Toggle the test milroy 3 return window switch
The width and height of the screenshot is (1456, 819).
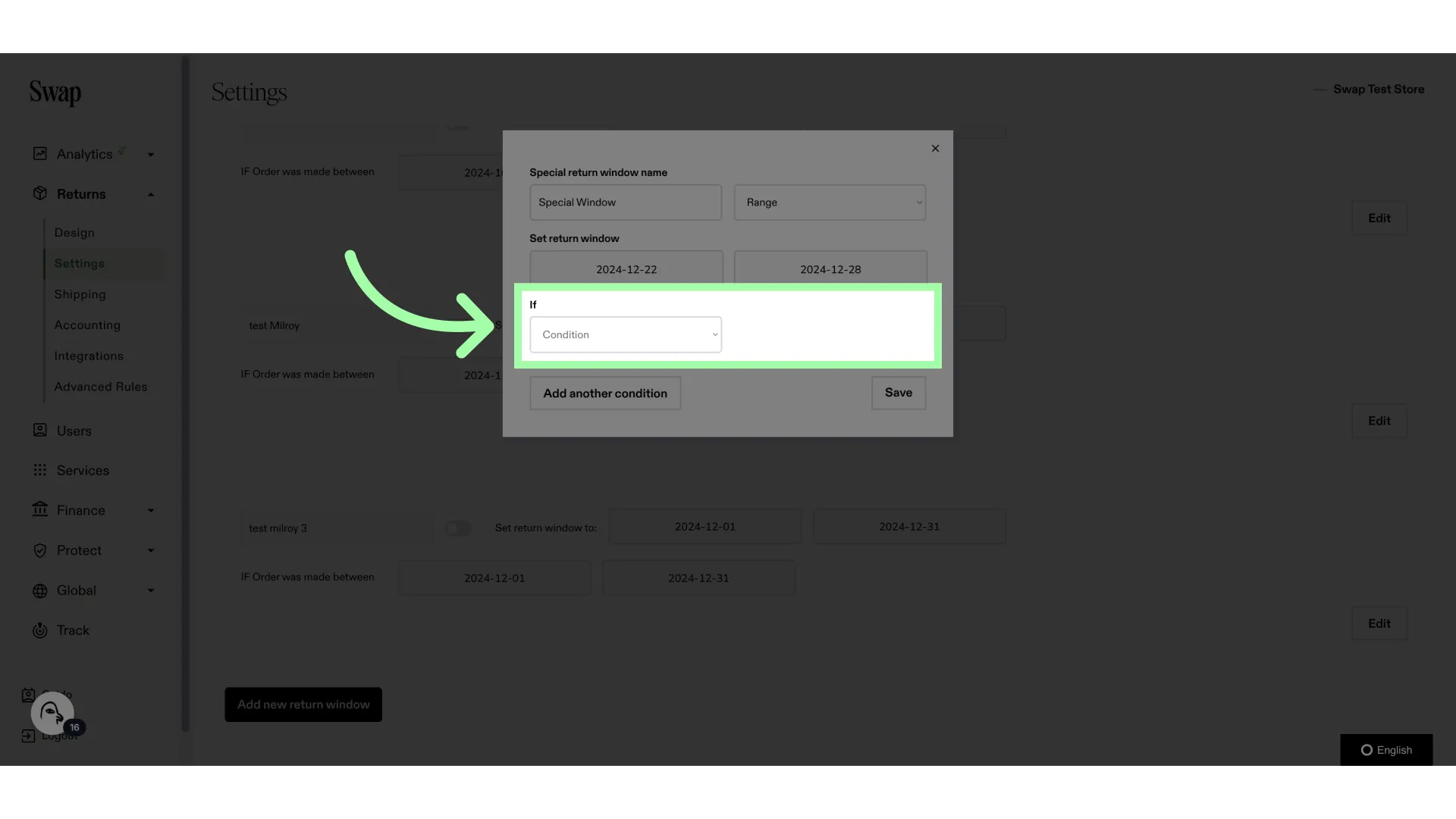point(458,528)
